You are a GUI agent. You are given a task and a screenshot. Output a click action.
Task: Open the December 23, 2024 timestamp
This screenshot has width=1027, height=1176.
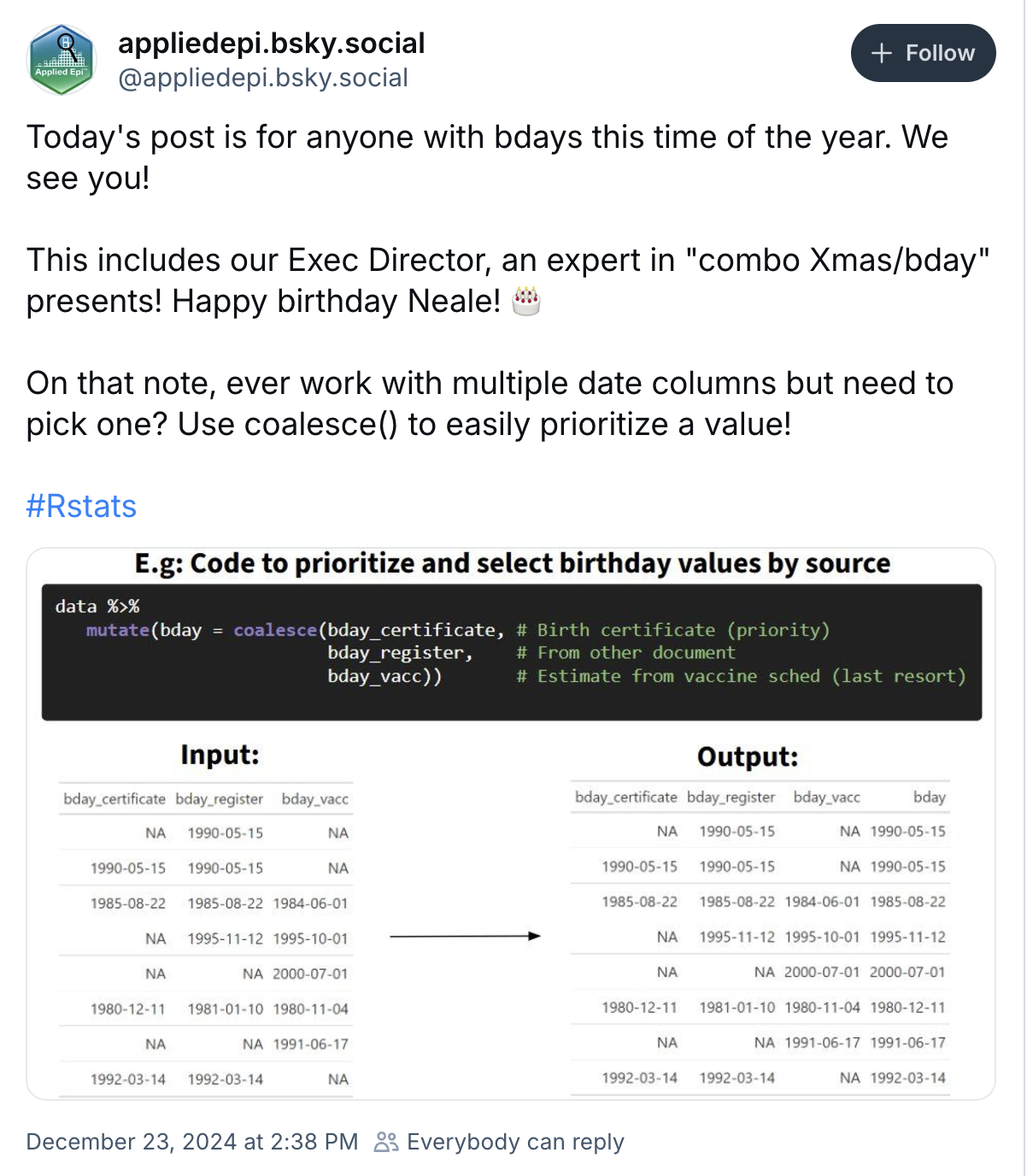[x=192, y=1142]
